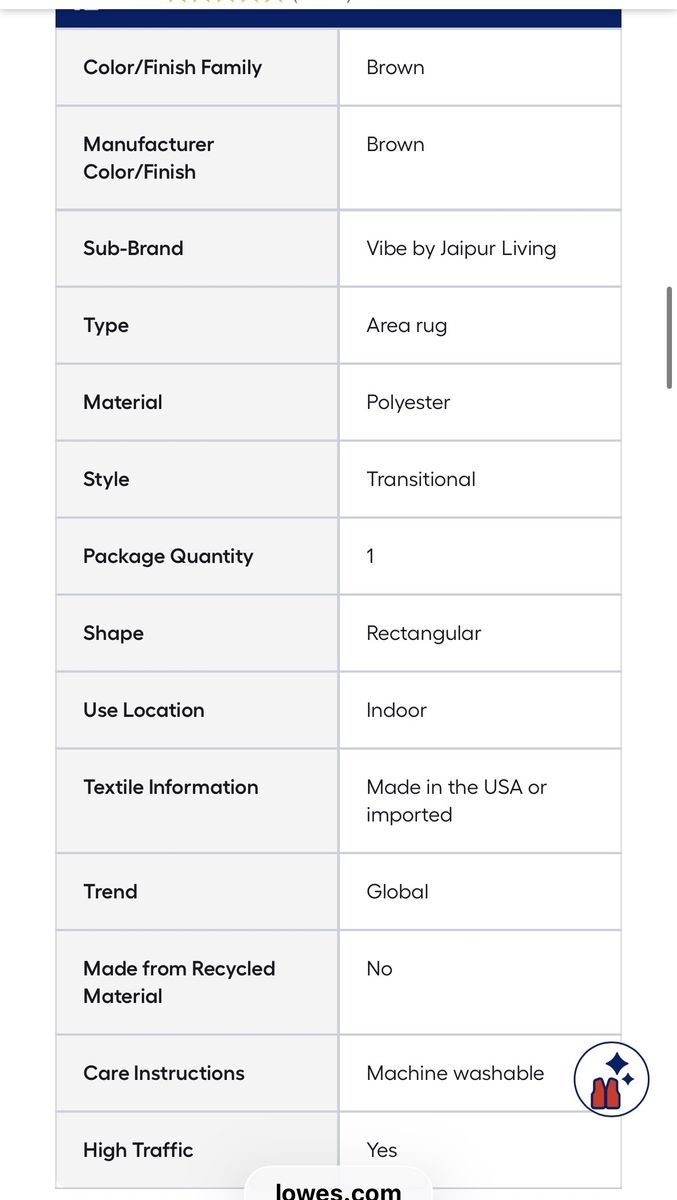Tap the lowes.com address pill

pos(338,1190)
